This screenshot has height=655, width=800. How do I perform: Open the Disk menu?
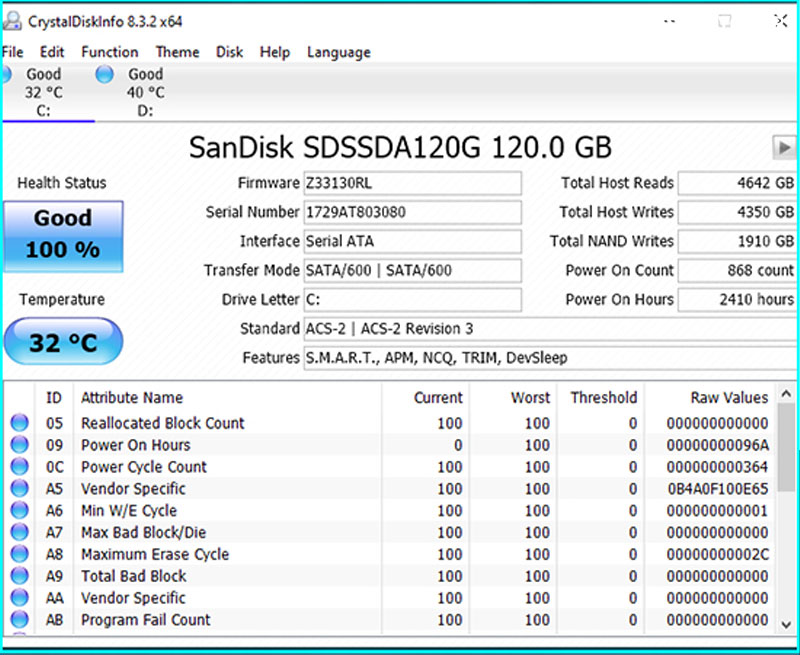pos(229,52)
